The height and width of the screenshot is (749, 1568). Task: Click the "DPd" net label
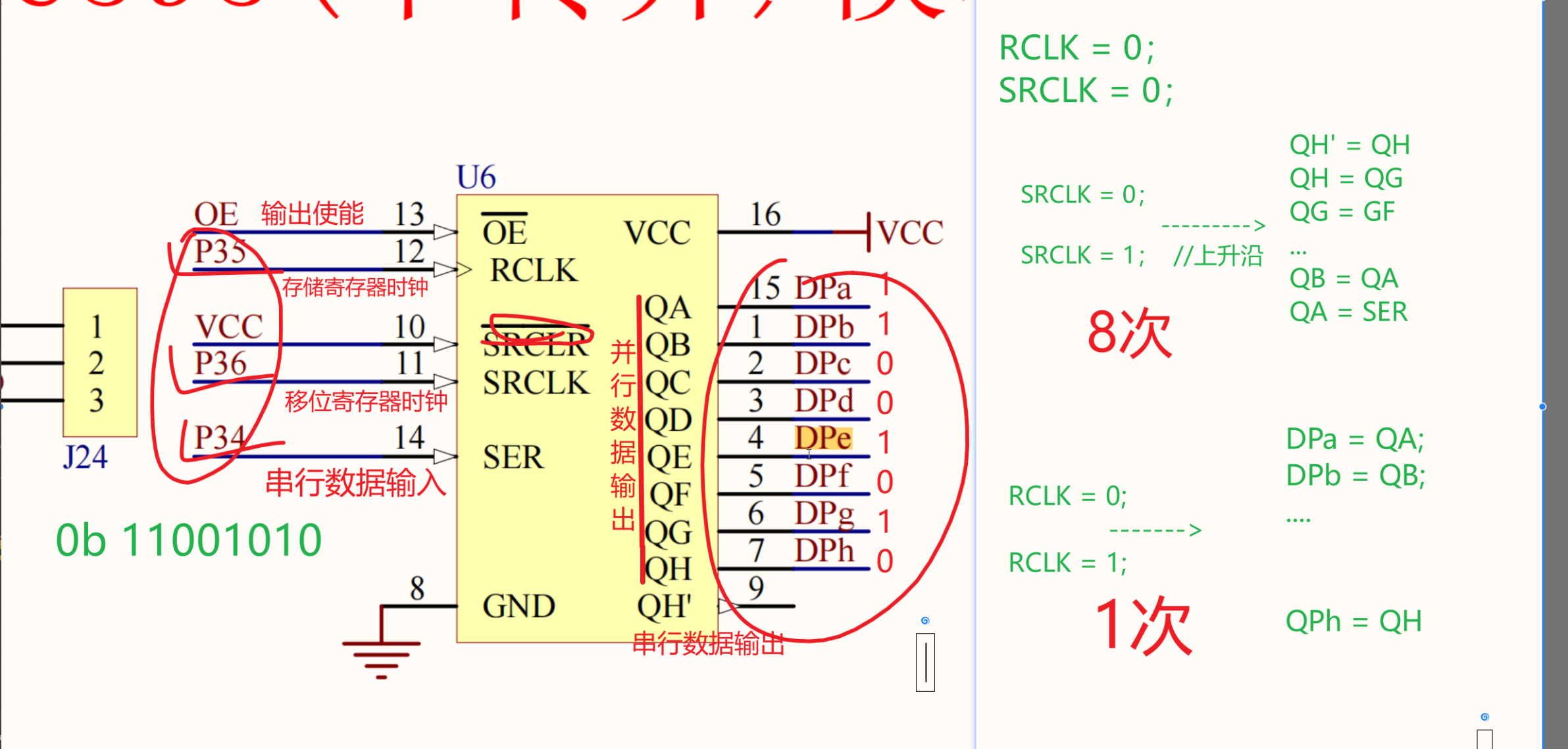(x=824, y=400)
